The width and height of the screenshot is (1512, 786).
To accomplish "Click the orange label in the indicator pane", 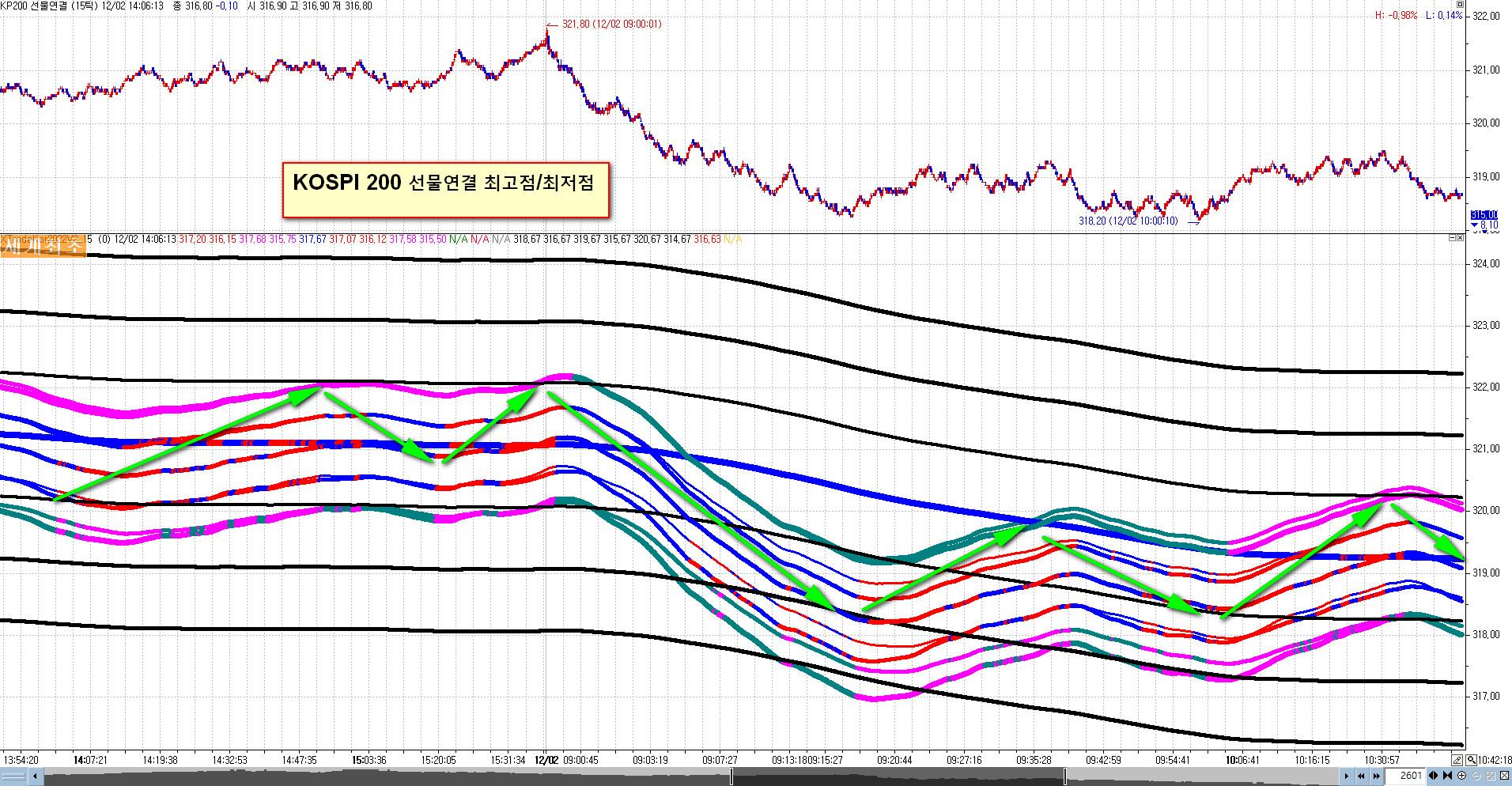I will point(43,247).
